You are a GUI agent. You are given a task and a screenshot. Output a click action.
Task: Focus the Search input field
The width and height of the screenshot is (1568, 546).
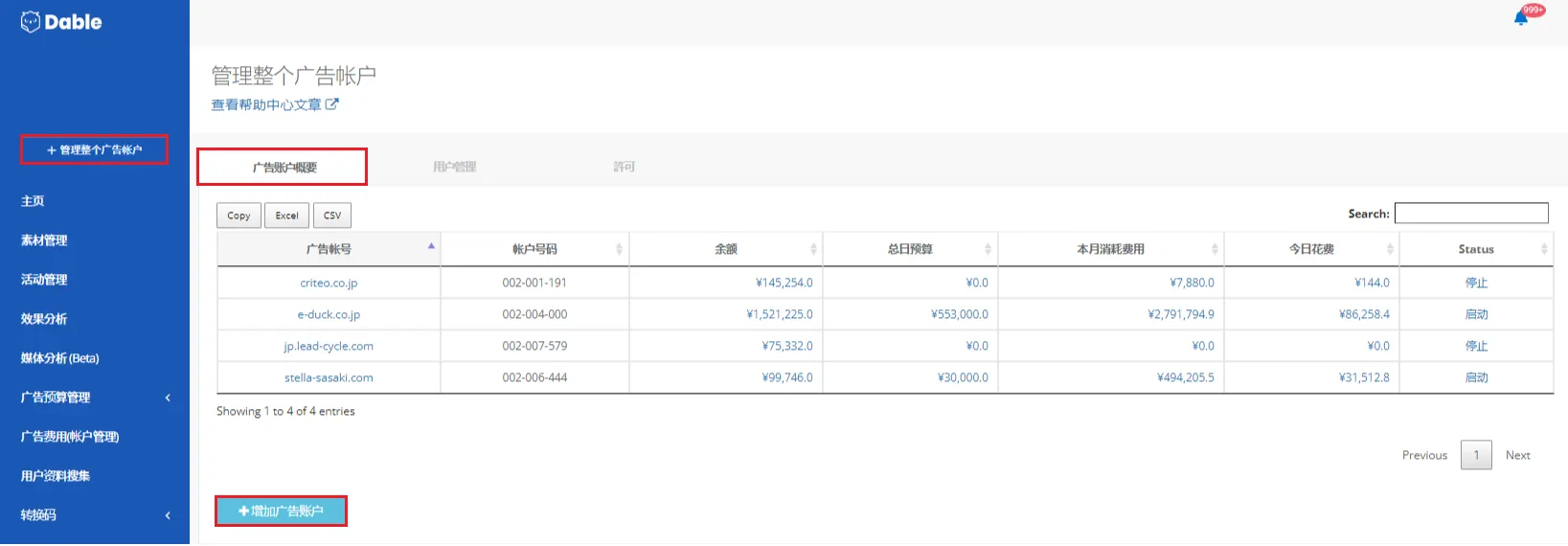pos(1470,213)
